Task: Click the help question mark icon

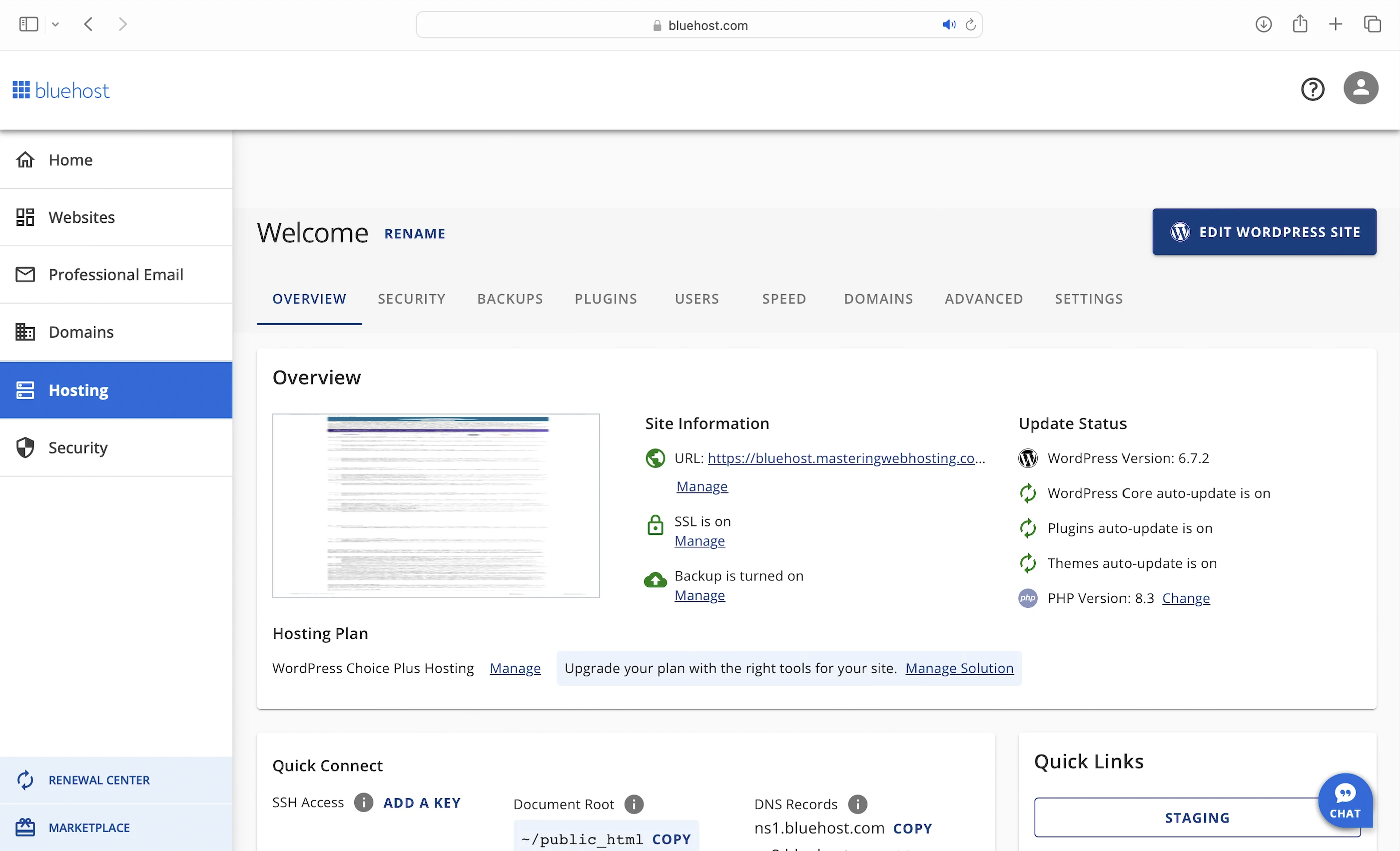Action: [x=1312, y=89]
